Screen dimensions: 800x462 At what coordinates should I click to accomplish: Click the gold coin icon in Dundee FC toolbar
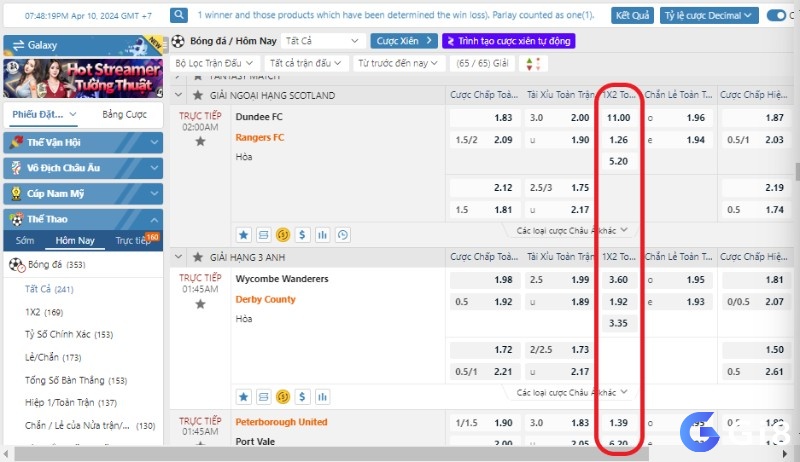pyautogui.click(x=283, y=235)
